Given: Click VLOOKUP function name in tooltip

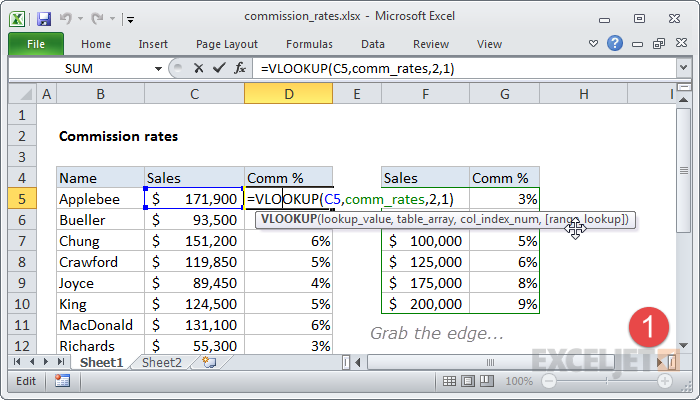Looking at the screenshot, I should coord(289,219).
